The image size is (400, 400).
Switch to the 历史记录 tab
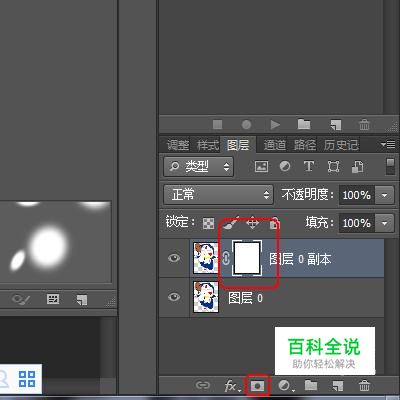pyautogui.click(x=341, y=145)
